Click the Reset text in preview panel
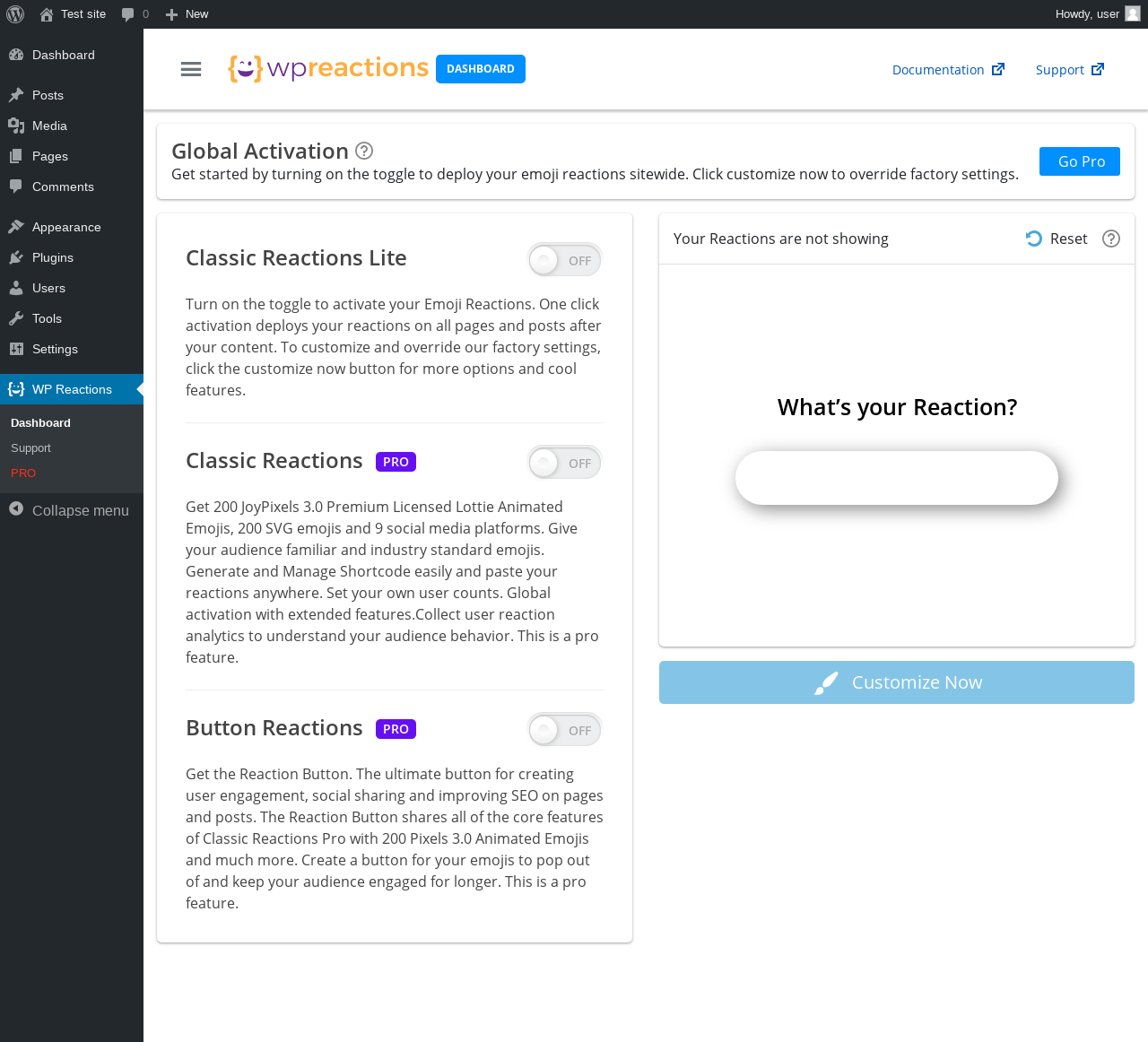Screen dimensions: 1148x1042 pos(1068,239)
